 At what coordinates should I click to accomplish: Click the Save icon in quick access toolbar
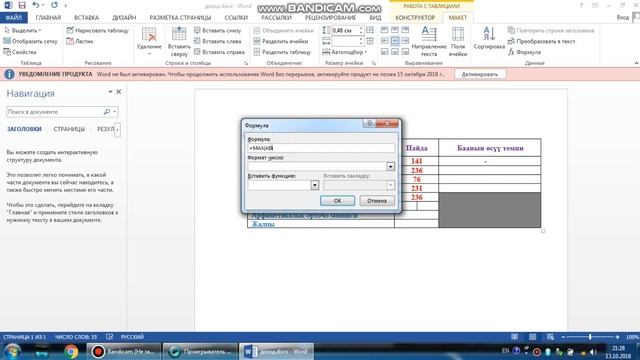22,5
